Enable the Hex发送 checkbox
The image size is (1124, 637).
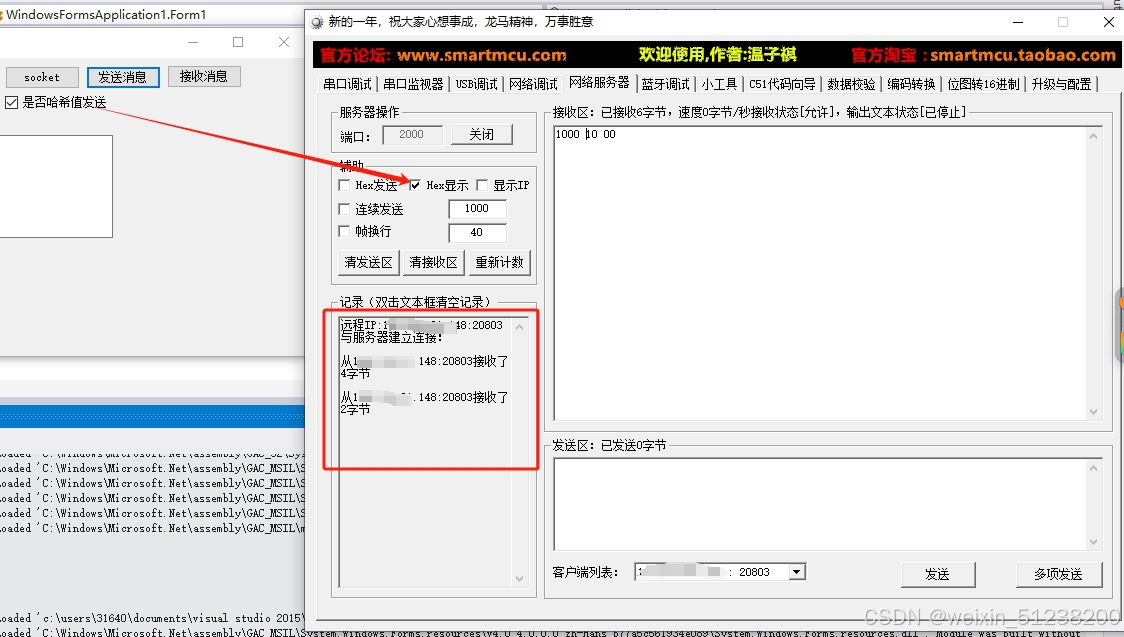(x=344, y=186)
